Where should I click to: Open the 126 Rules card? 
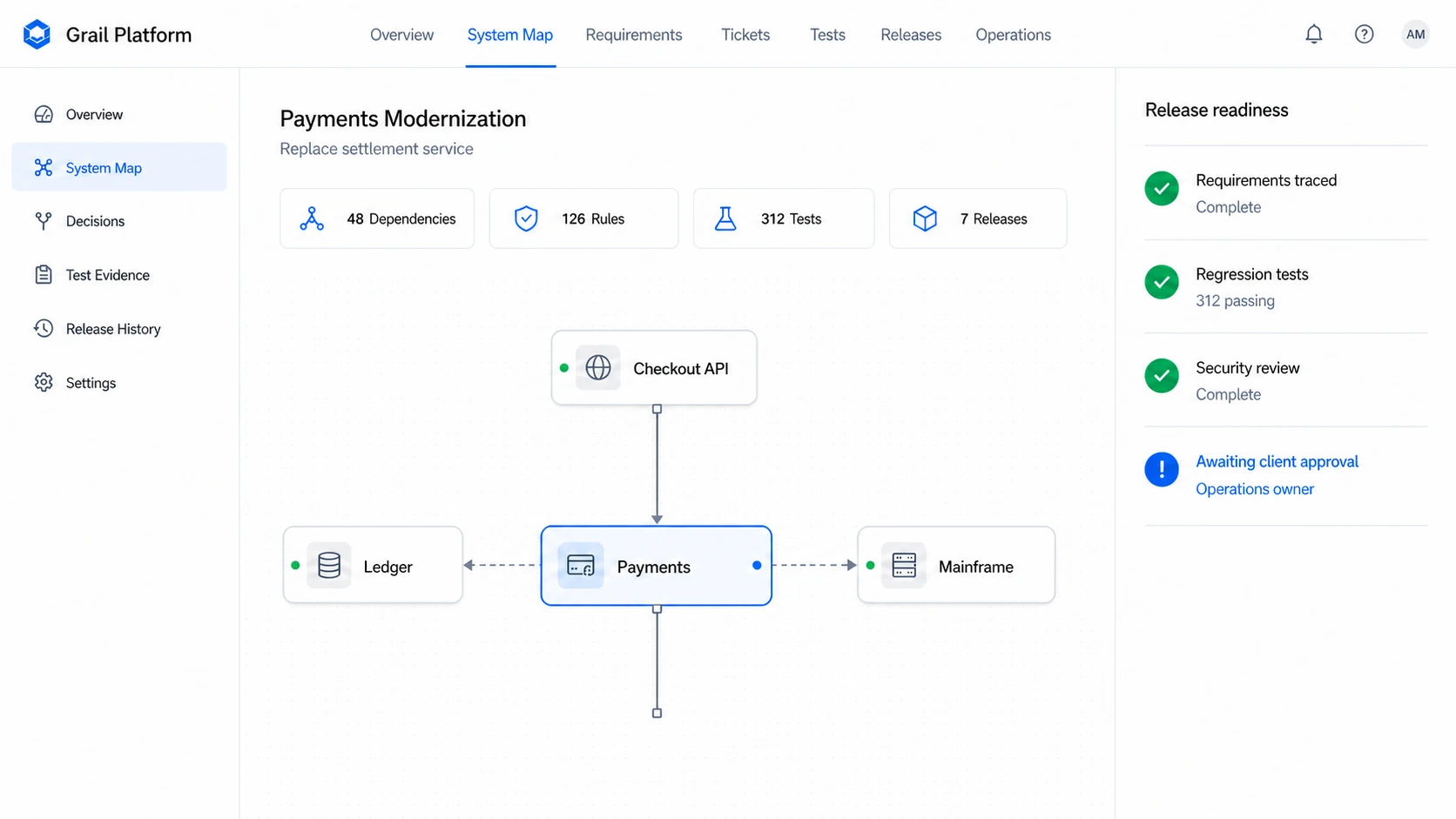583,218
